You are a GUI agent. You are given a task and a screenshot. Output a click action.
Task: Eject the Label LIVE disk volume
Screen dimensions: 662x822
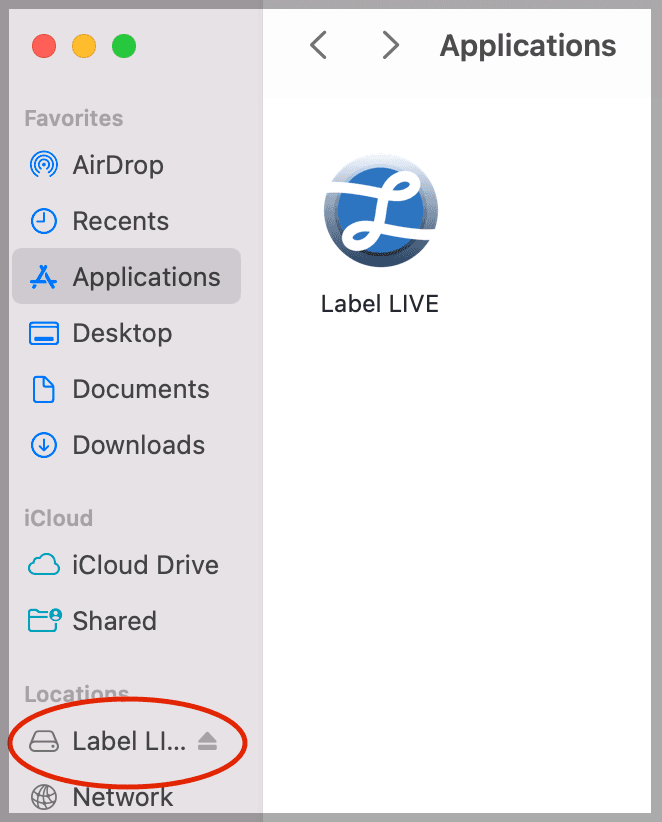click(207, 741)
